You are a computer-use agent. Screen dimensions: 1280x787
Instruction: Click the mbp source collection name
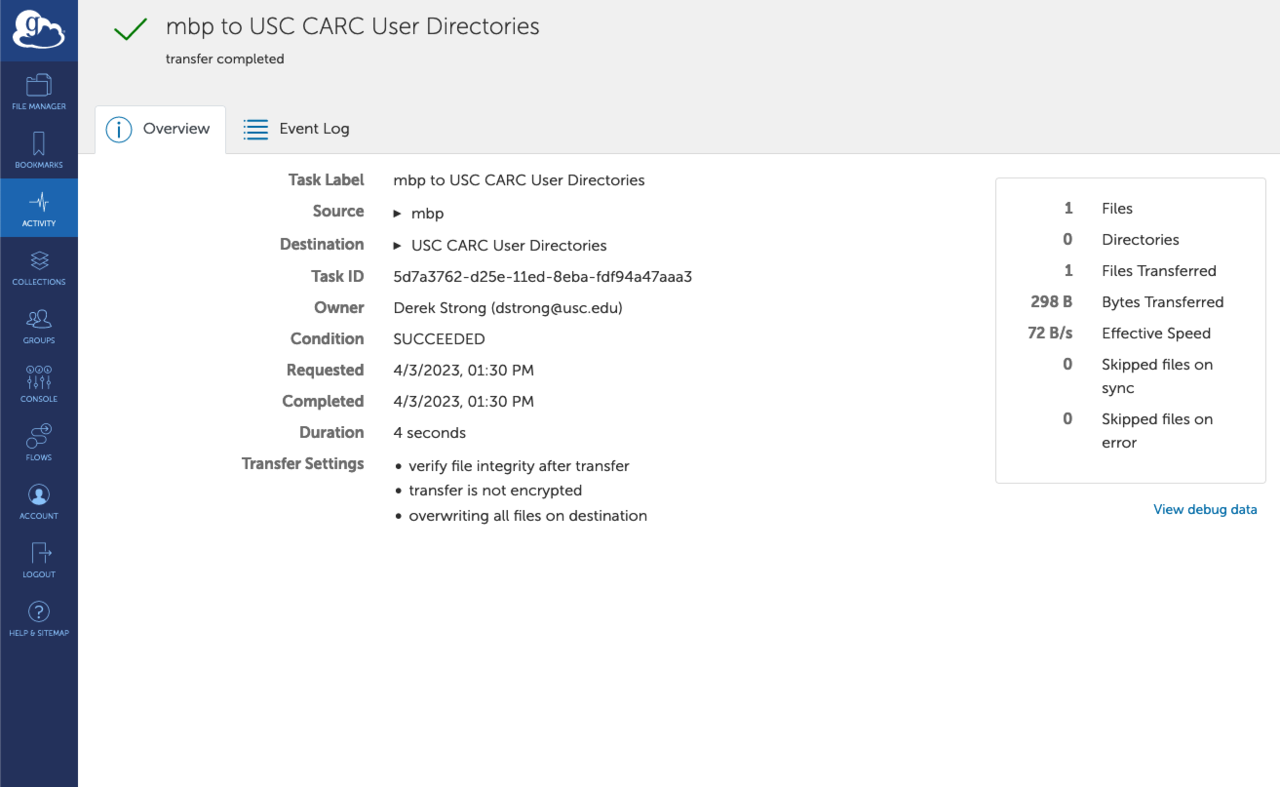tap(427, 214)
